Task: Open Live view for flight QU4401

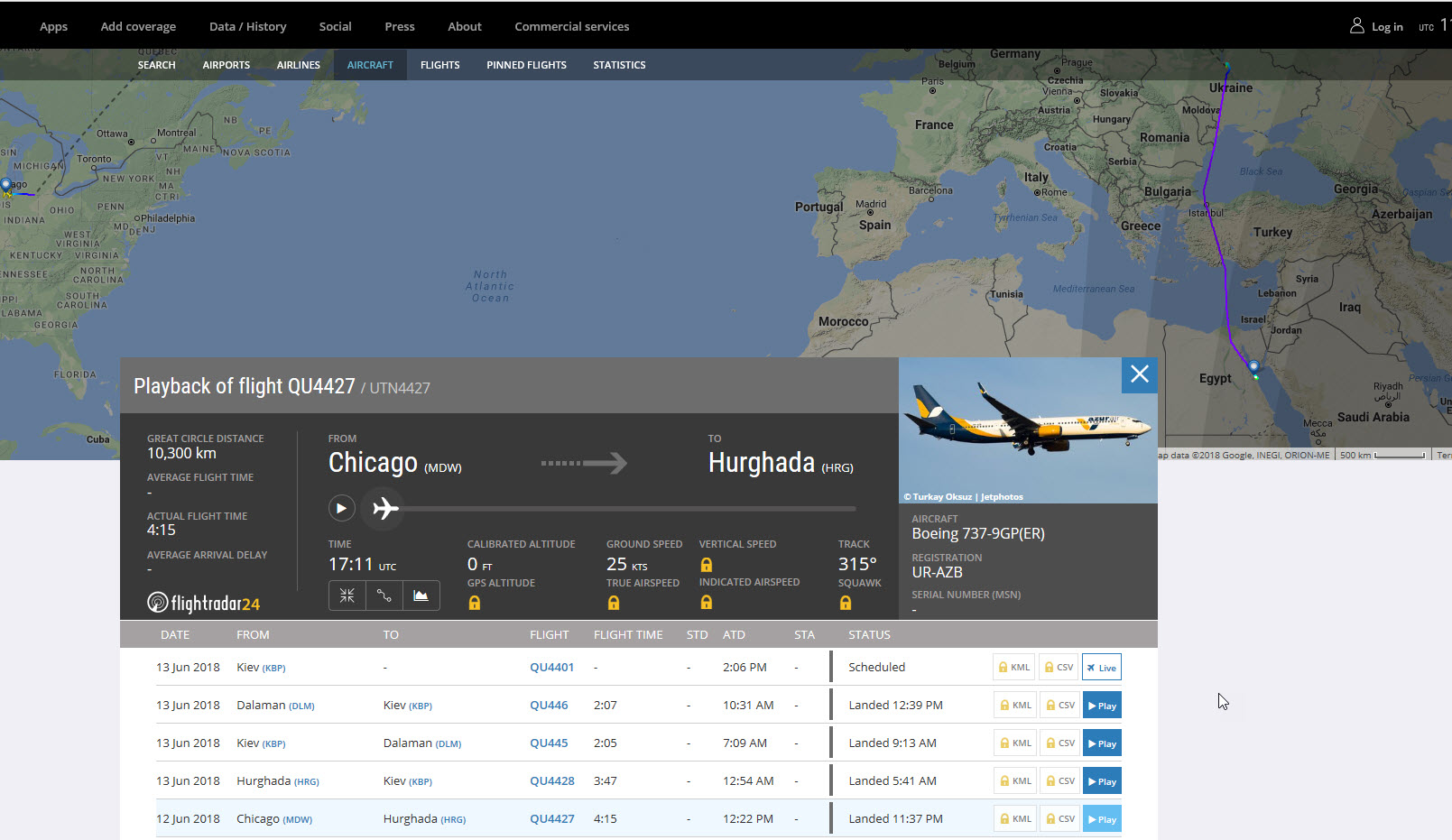Action: tap(1101, 668)
